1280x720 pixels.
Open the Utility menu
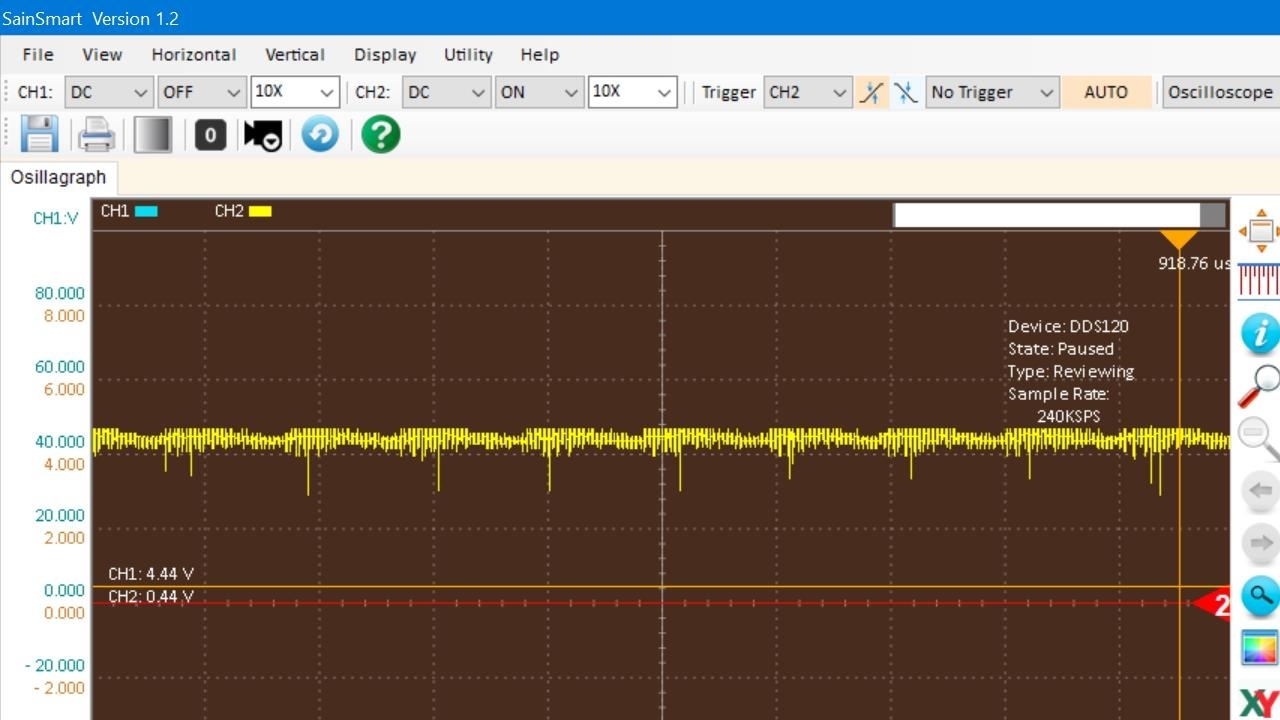click(468, 55)
